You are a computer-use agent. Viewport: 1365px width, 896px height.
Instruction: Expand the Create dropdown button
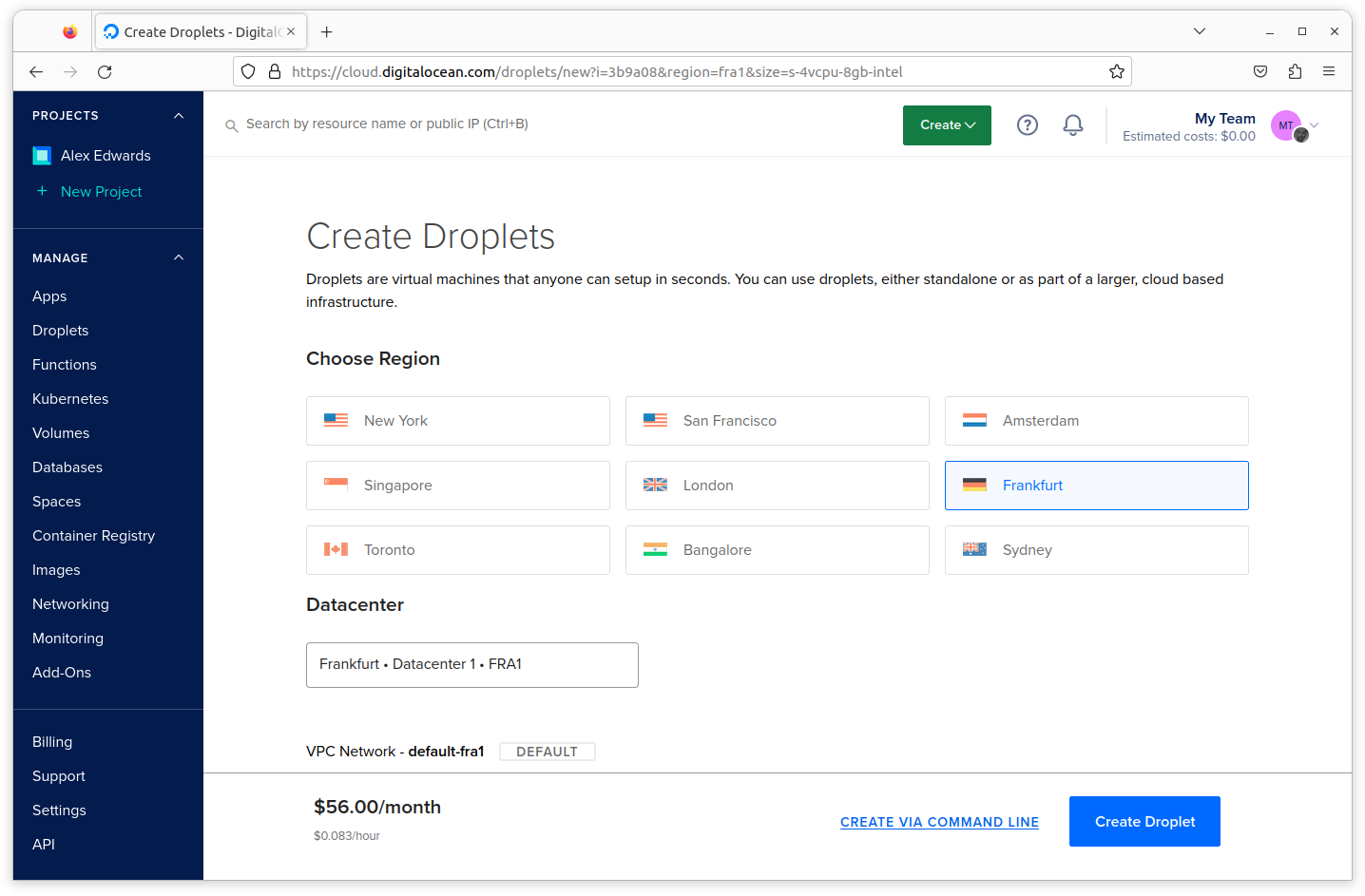click(x=947, y=125)
